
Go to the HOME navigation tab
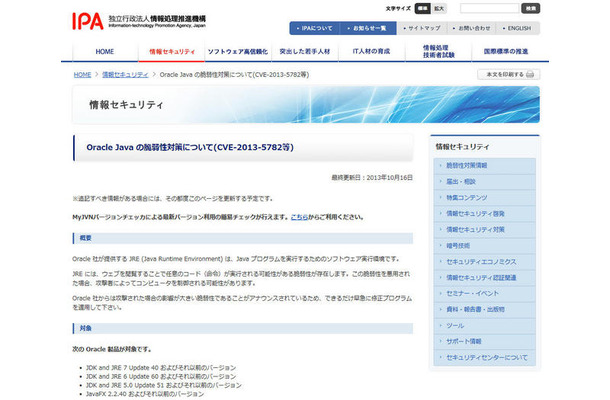coord(105,51)
